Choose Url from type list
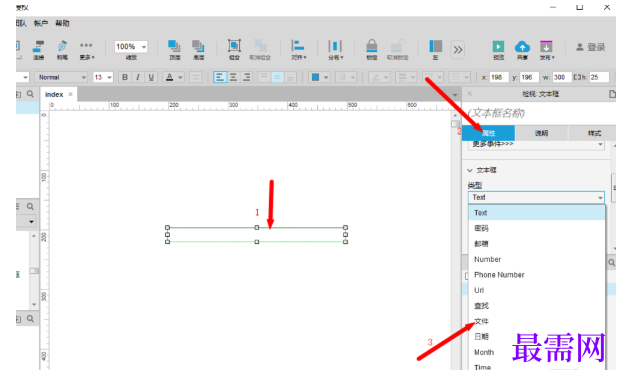The image size is (624, 379). point(536,290)
